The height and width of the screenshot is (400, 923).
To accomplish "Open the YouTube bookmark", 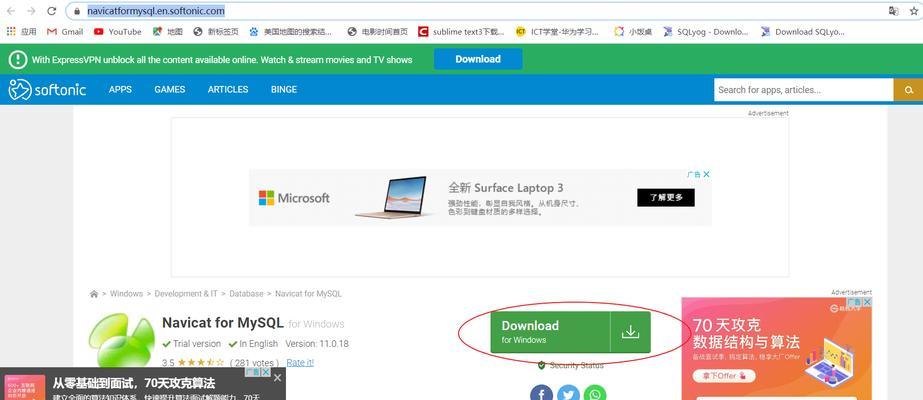I will (x=118, y=32).
